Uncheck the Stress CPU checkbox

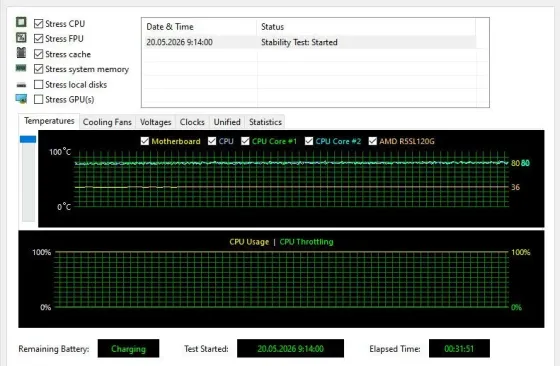(x=39, y=24)
